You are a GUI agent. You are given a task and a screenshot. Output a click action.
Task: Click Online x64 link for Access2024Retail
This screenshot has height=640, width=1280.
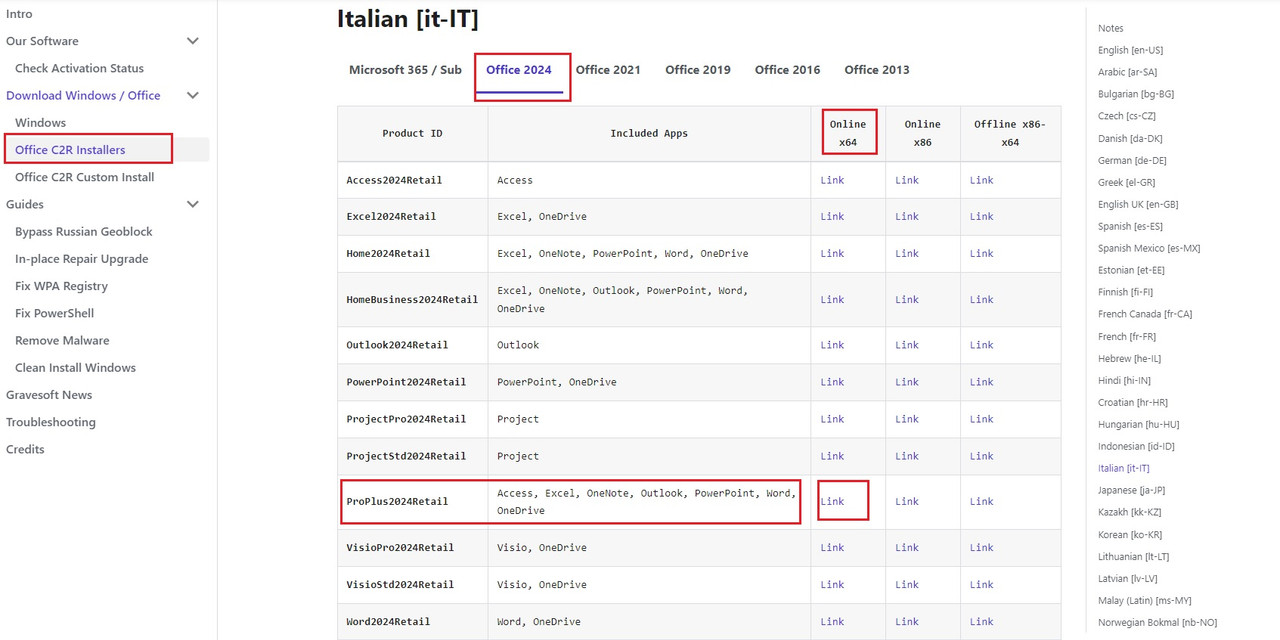pyautogui.click(x=832, y=180)
